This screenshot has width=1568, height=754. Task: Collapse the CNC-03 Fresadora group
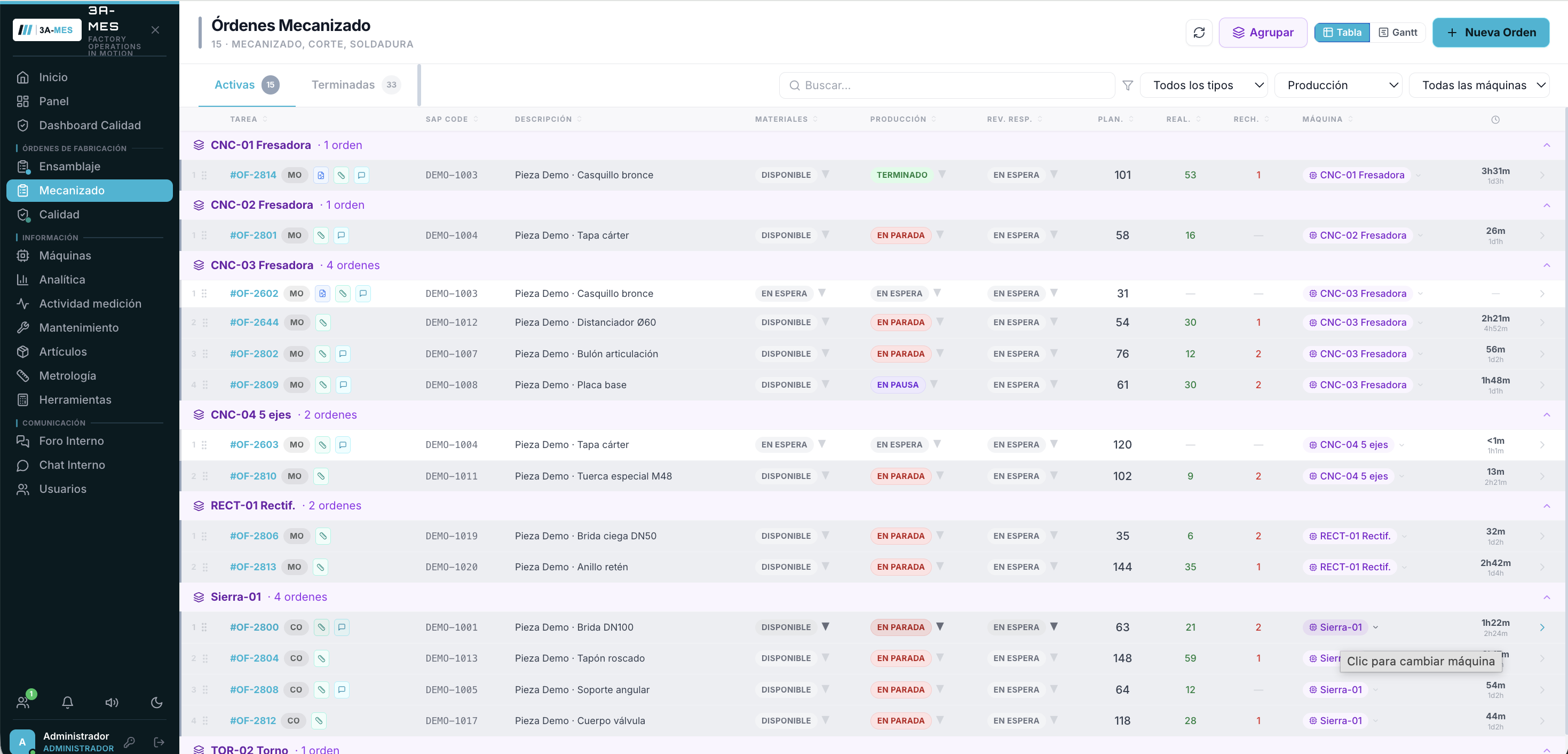pos(1547,265)
